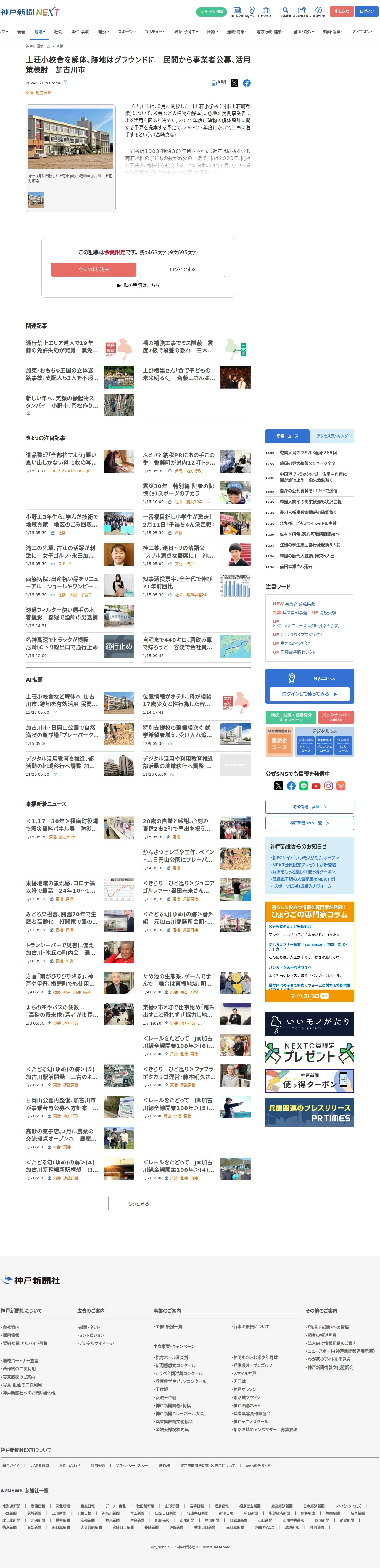Click the ログインする button

point(183,269)
